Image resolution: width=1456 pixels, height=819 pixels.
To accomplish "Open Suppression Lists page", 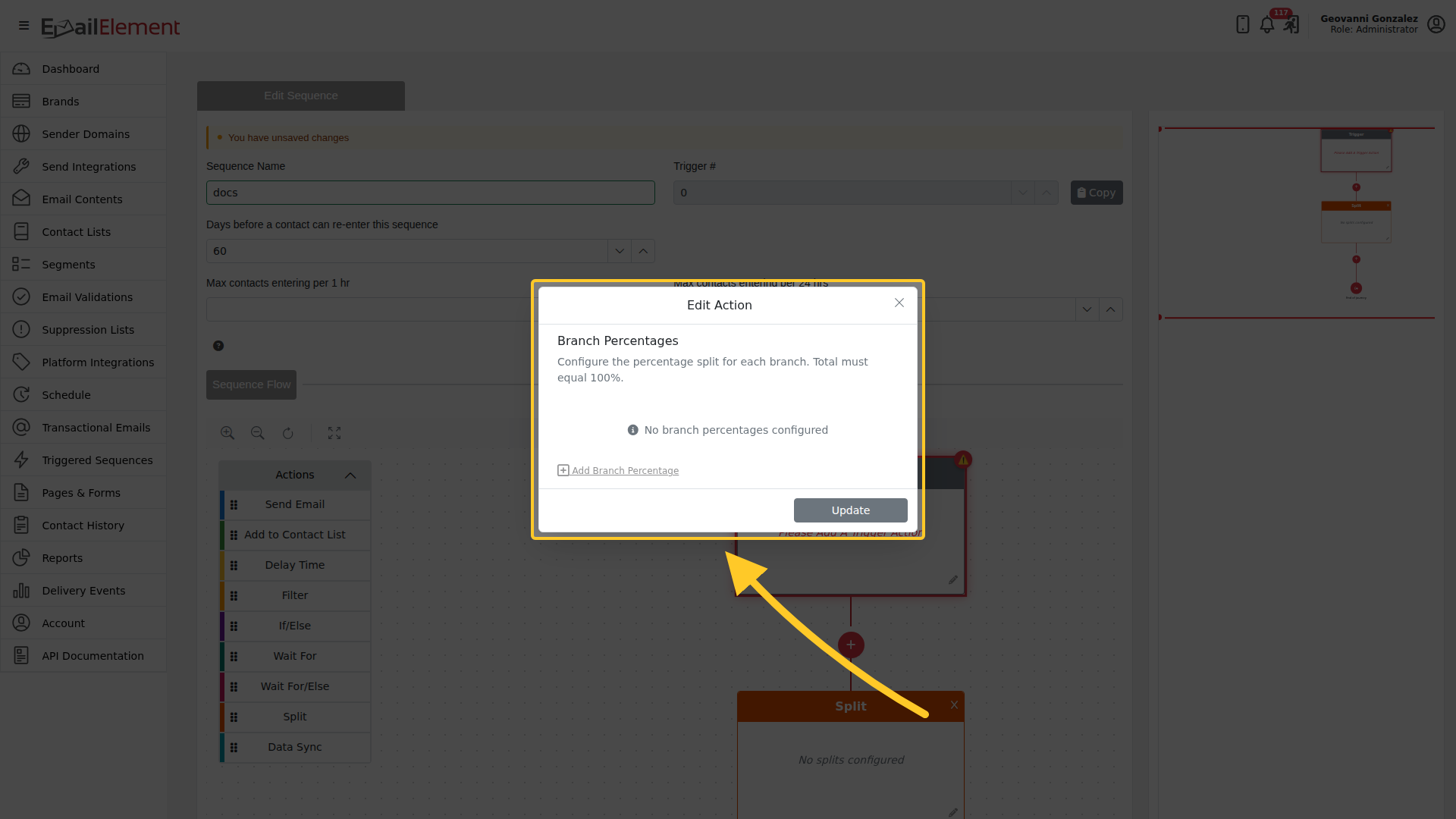I will click(83, 330).
